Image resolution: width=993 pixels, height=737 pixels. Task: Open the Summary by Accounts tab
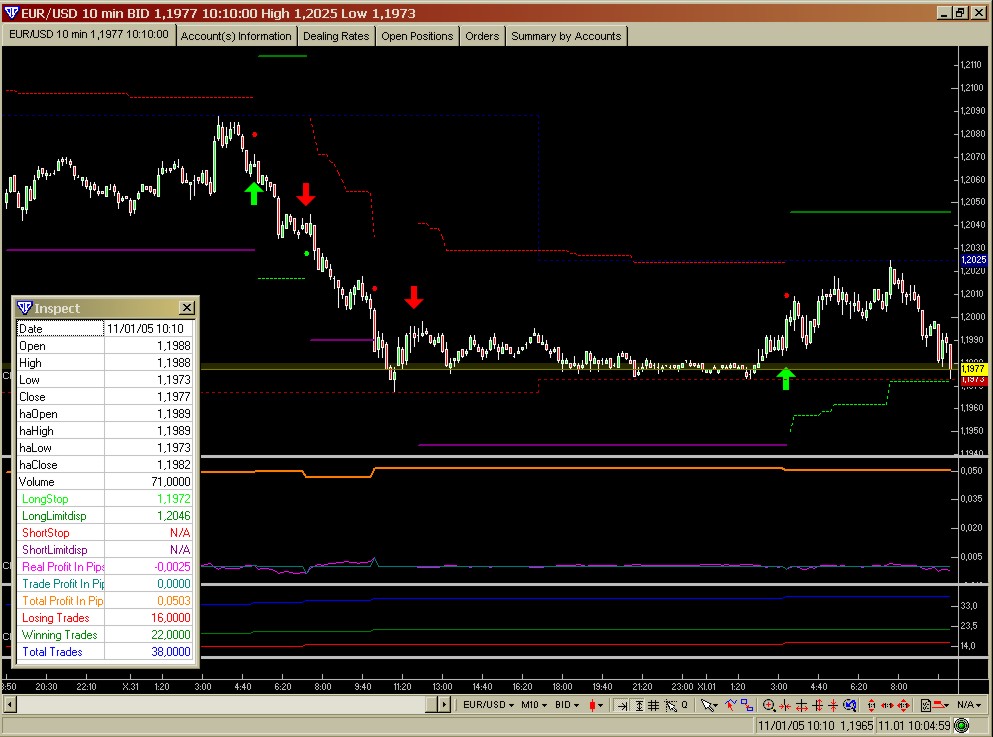(x=566, y=36)
